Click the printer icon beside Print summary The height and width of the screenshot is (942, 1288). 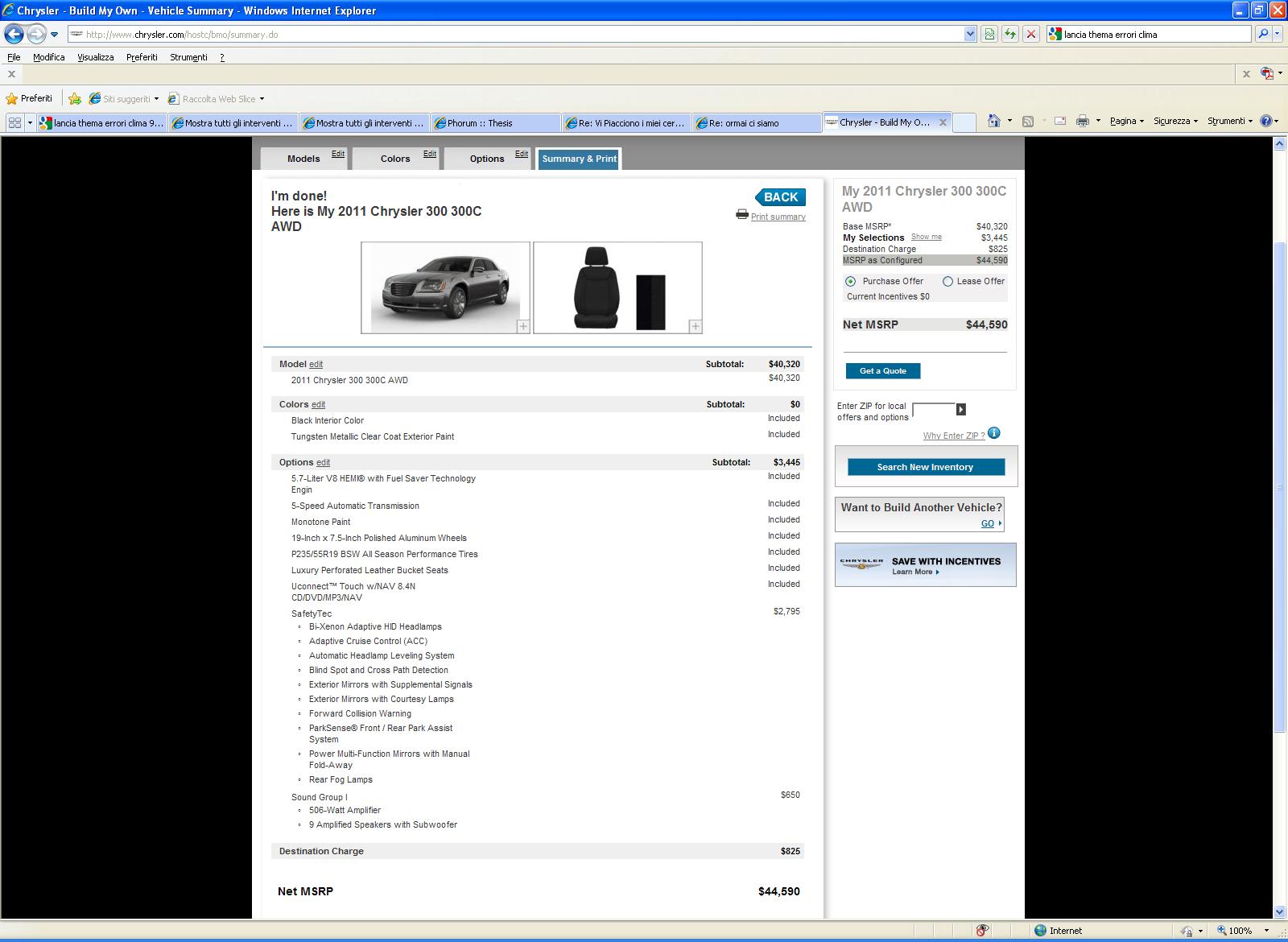coord(741,214)
